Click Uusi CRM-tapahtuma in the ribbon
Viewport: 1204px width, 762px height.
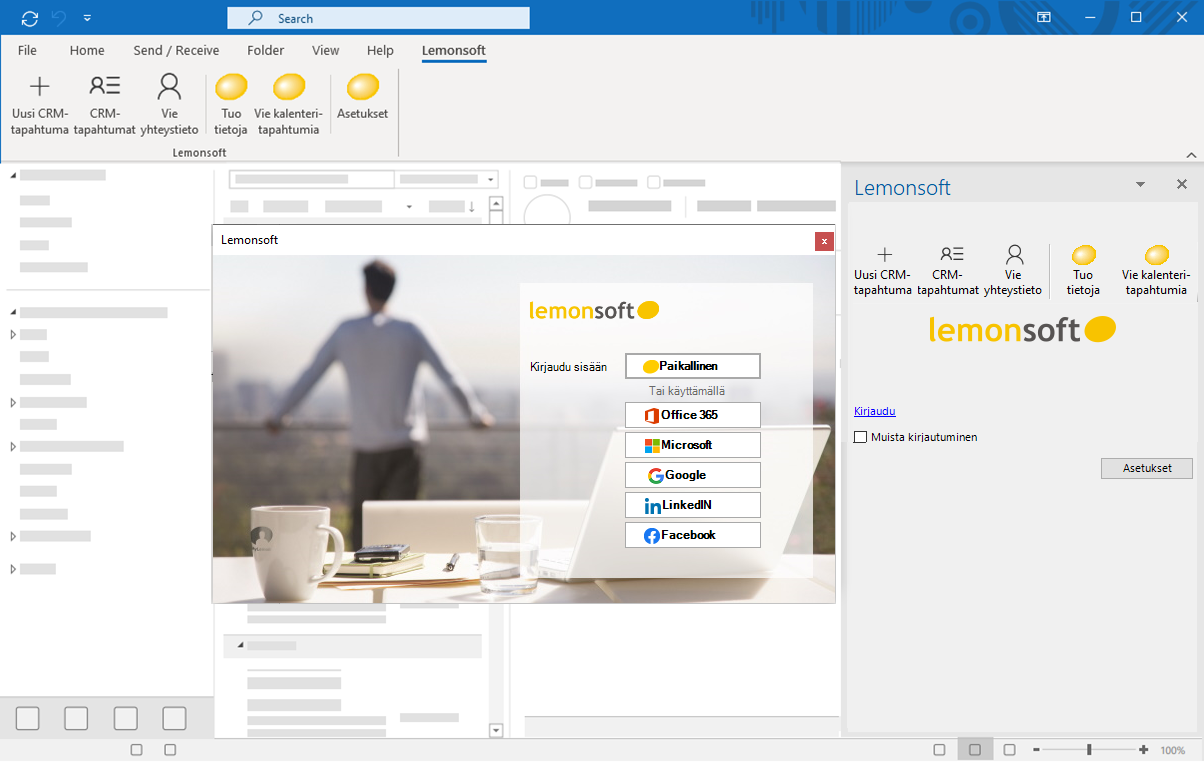tap(40, 105)
